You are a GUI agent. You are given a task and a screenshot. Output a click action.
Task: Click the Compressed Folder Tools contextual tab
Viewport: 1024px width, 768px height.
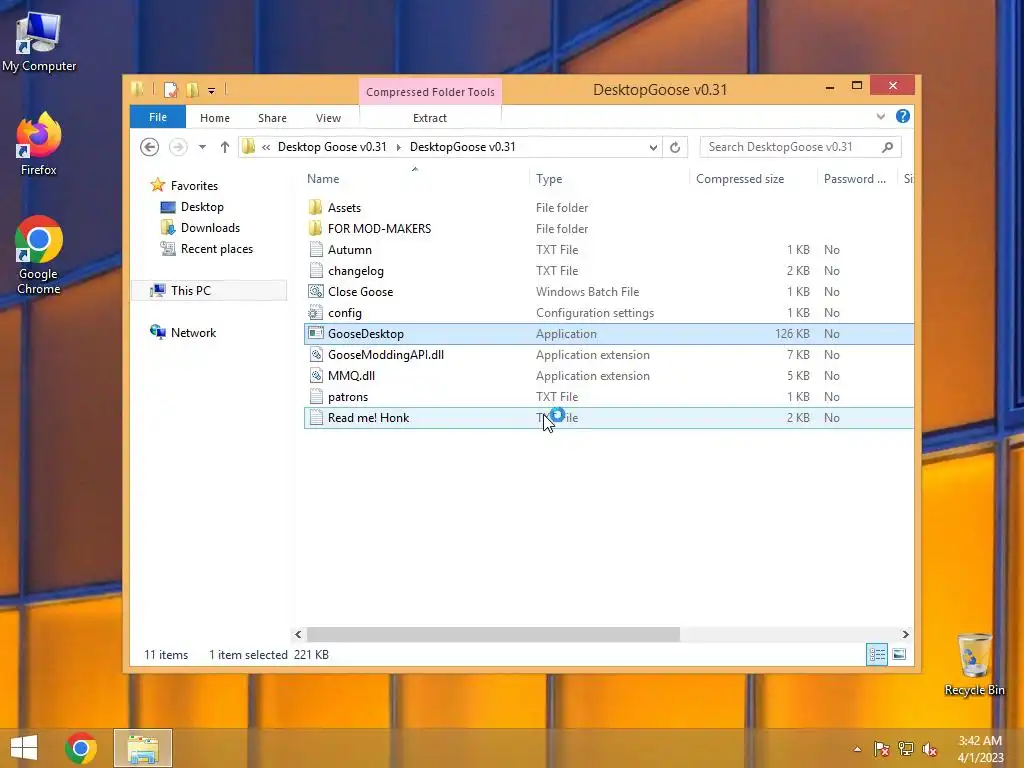(x=430, y=92)
